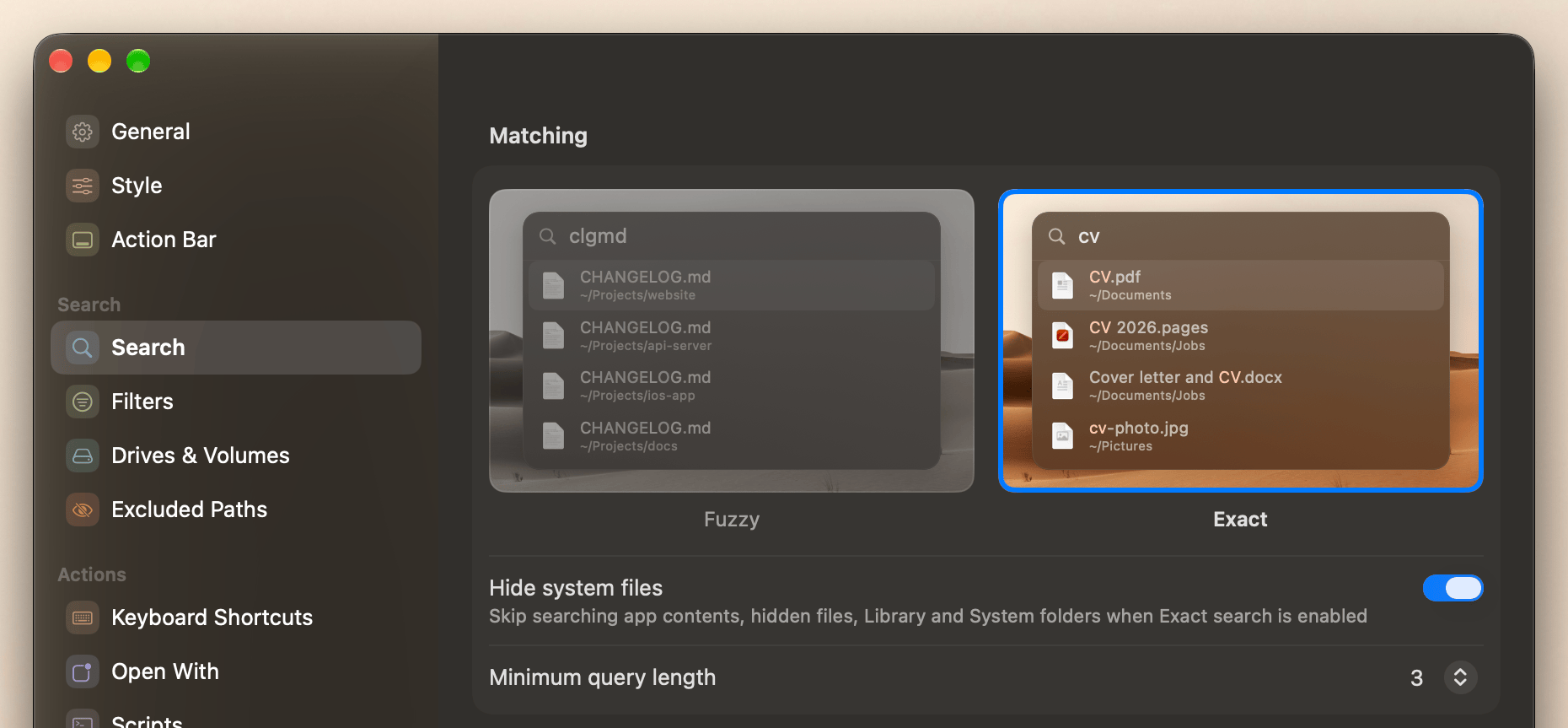This screenshot has height=728, width=1568.
Task: Click the Excluded Paths crossed-eye icon
Action: pyautogui.click(x=83, y=510)
